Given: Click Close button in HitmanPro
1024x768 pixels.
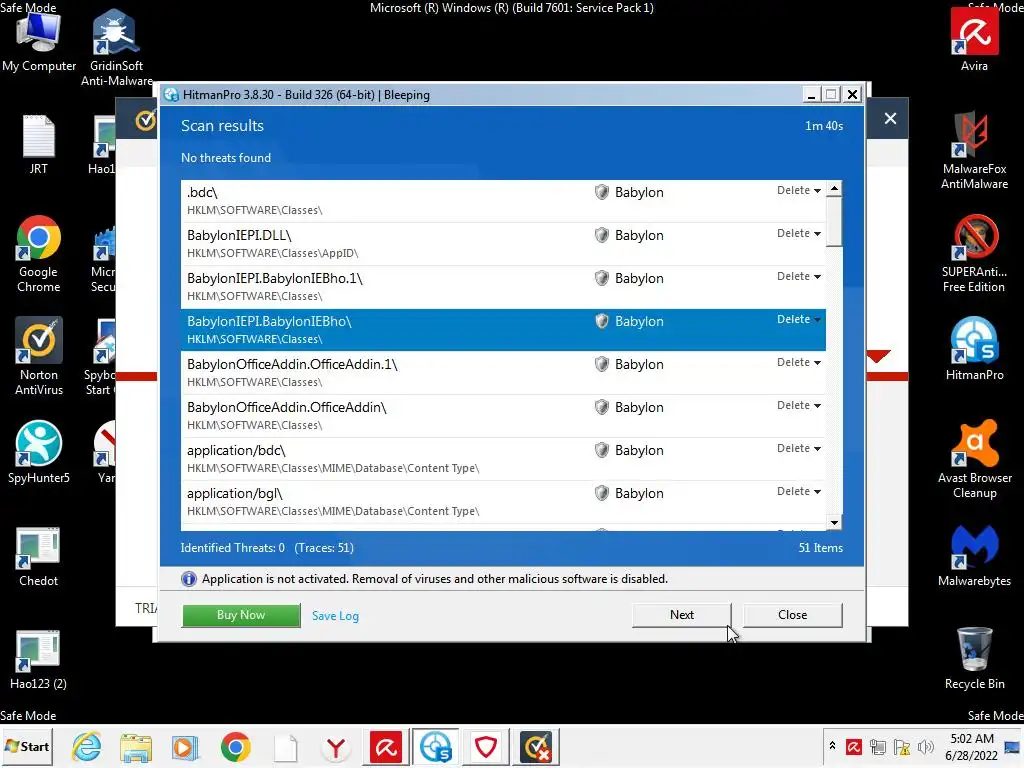Looking at the screenshot, I should click(x=792, y=615).
